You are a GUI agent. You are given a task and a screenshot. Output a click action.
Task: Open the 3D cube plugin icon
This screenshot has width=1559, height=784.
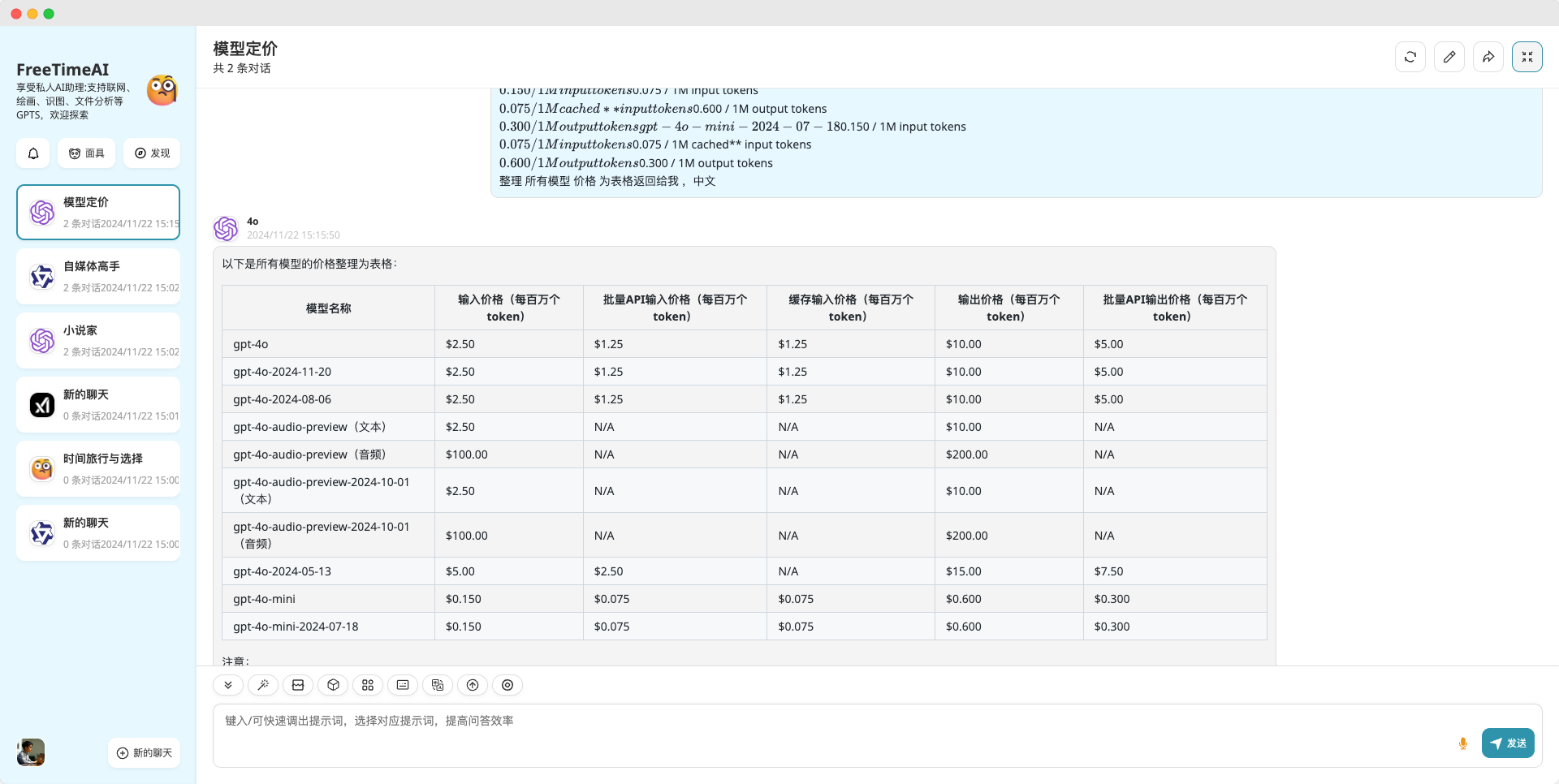click(x=333, y=685)
